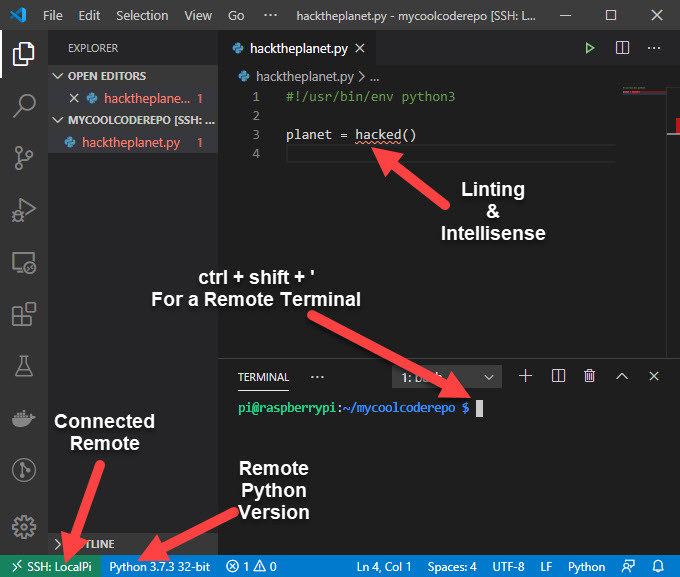
Task: Click SSH: LocalPi remote indicator
Action: pos(51,566)
